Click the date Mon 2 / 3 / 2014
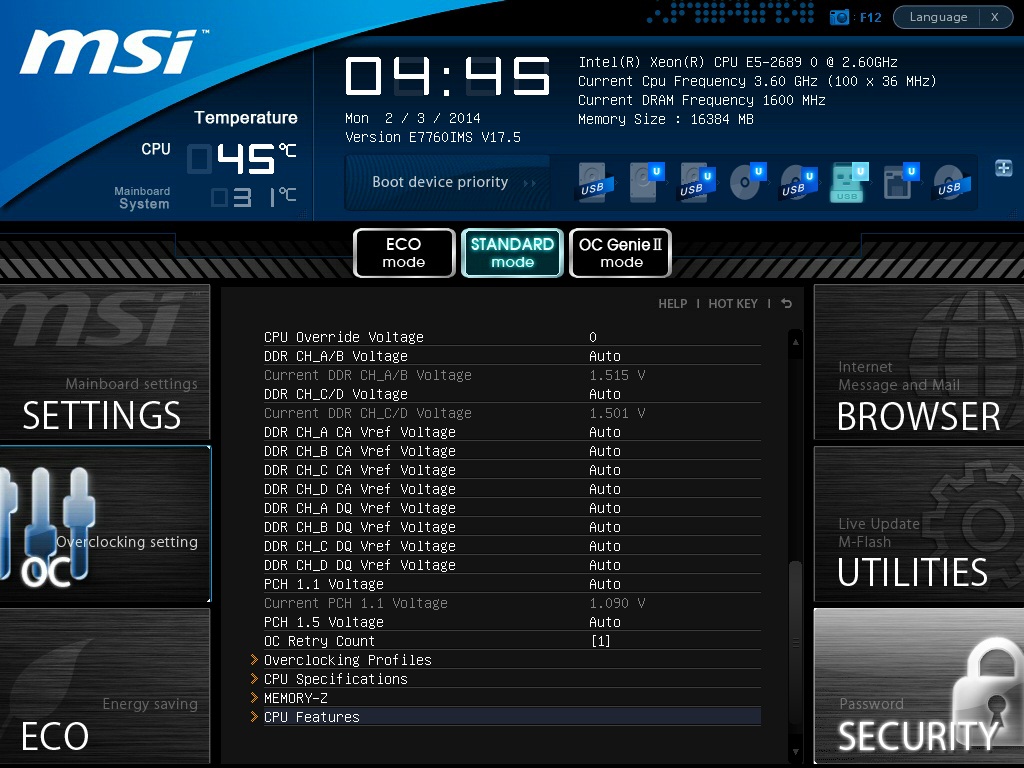The height and width of the screenshot is (768, 1024). [x=413, y=118]
